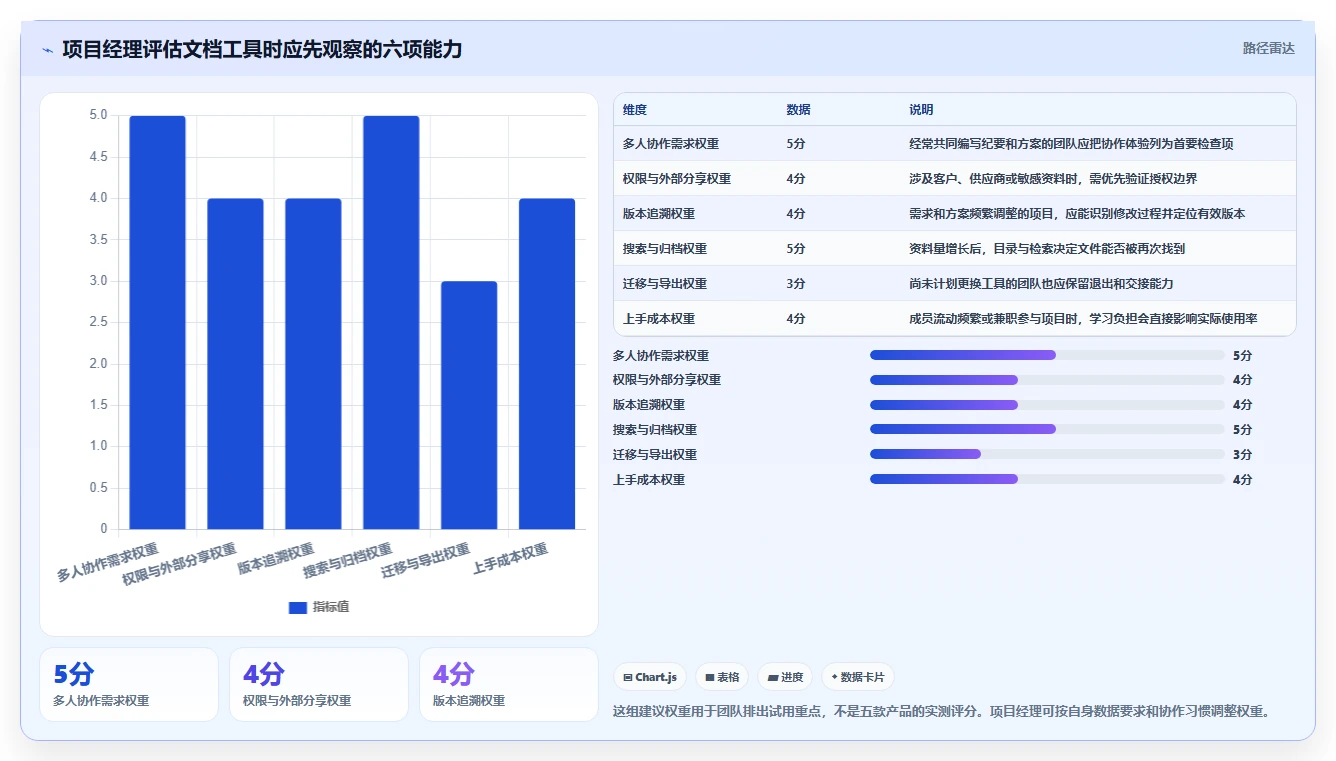The width and height of the screenshot is (1336, 761).
Task: Select the 进度 chip
Action: (785, 677)
